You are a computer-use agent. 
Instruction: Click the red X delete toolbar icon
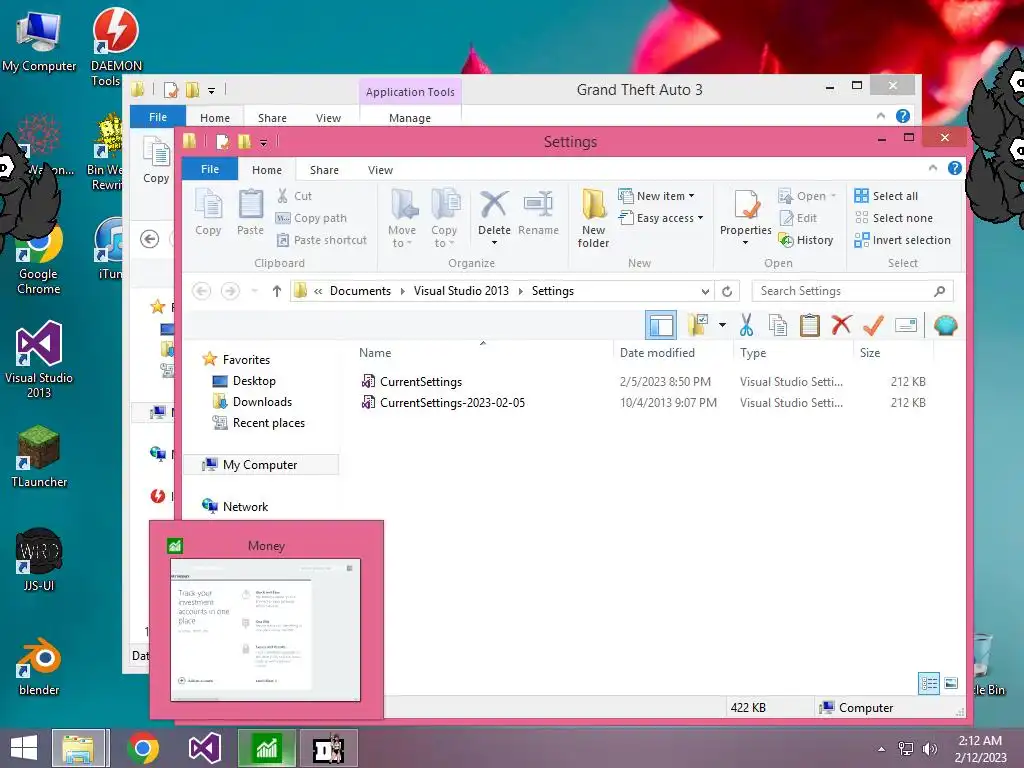841,325
